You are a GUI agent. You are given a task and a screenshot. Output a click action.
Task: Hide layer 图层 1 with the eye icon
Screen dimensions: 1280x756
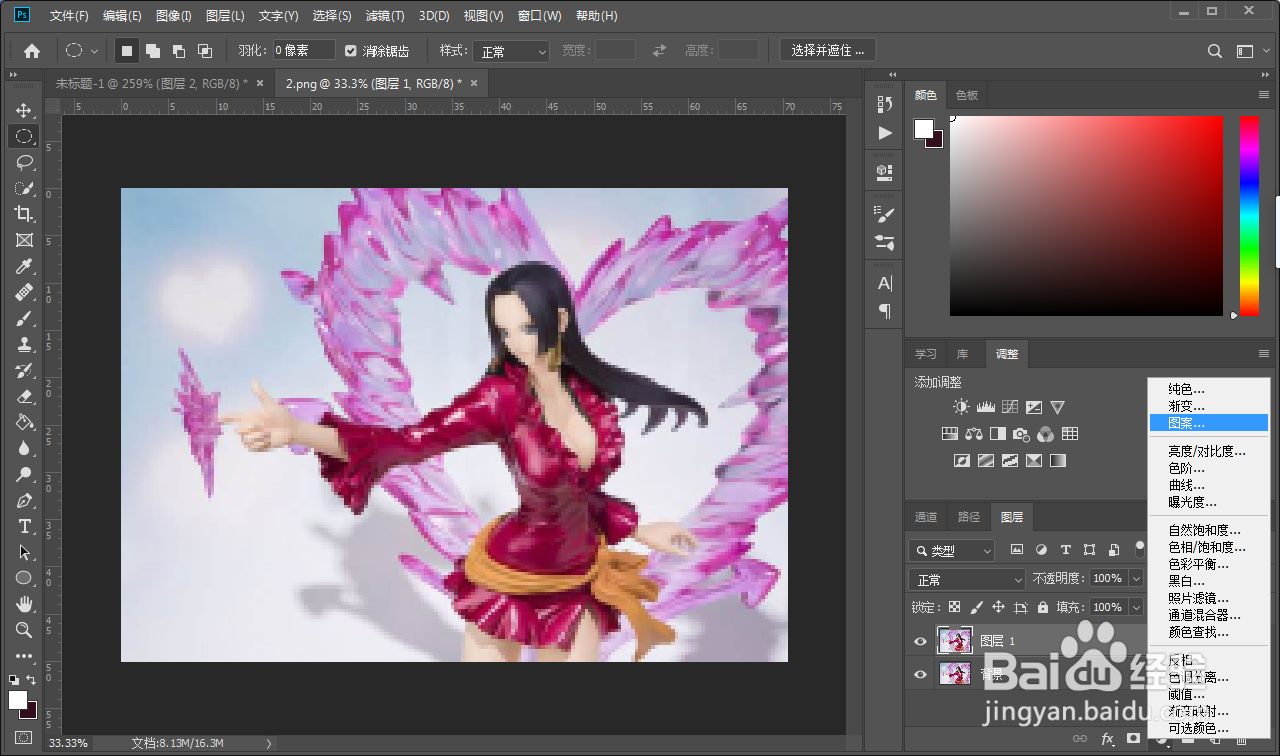point(921,641)
